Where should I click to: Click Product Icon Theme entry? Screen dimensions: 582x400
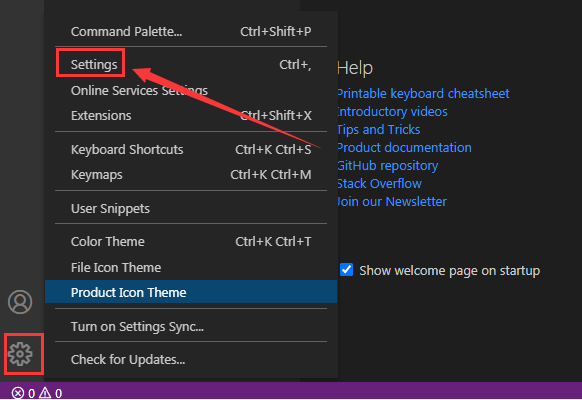click(x=191, y=292)
